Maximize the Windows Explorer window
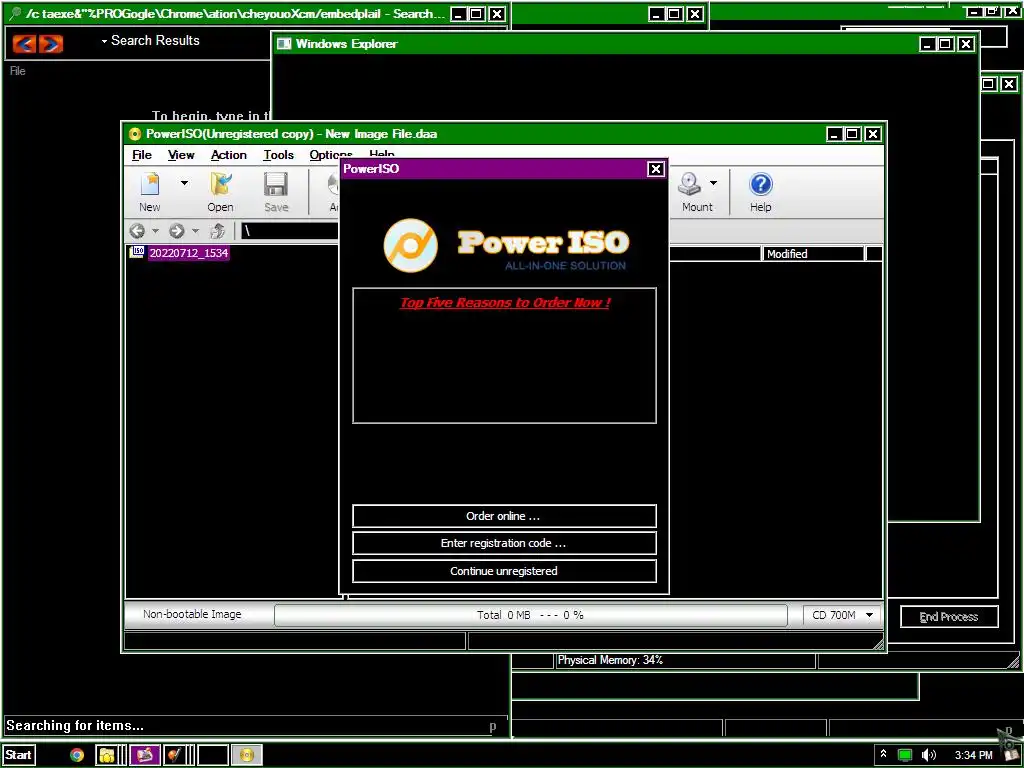 click(x=945, y=44)
